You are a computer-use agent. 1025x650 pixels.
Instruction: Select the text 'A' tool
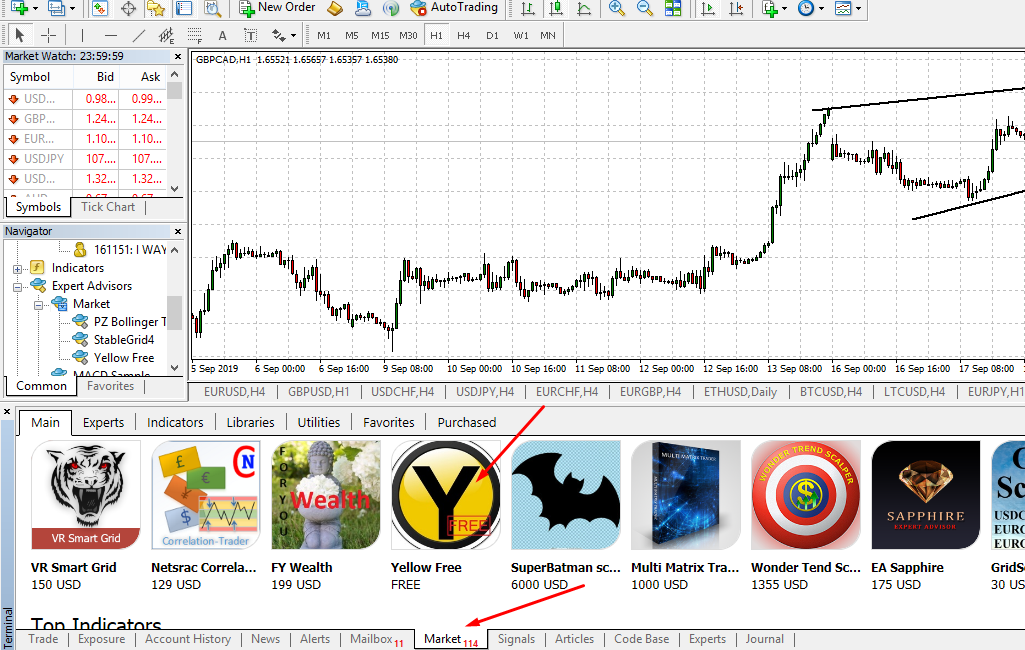(222, 35)
